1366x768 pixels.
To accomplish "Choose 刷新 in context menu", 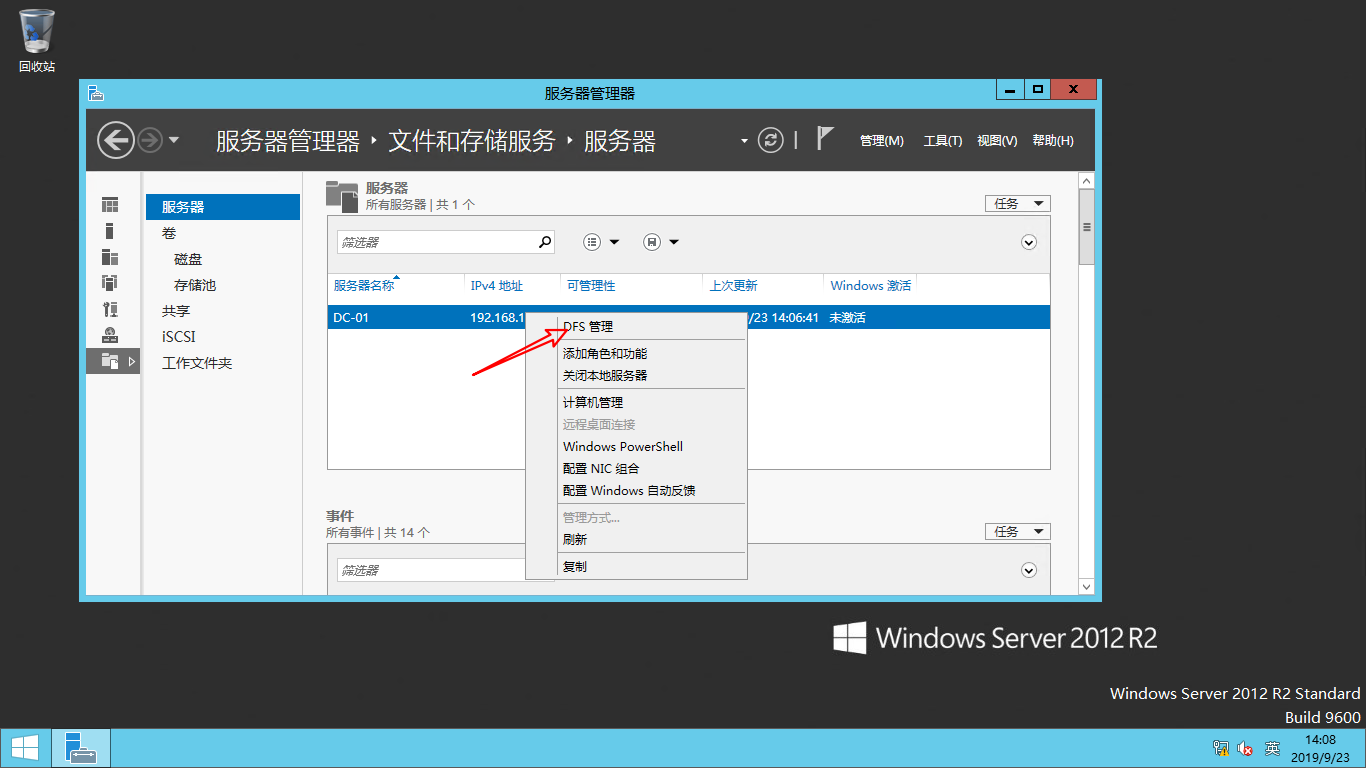I will coord(636,539).
